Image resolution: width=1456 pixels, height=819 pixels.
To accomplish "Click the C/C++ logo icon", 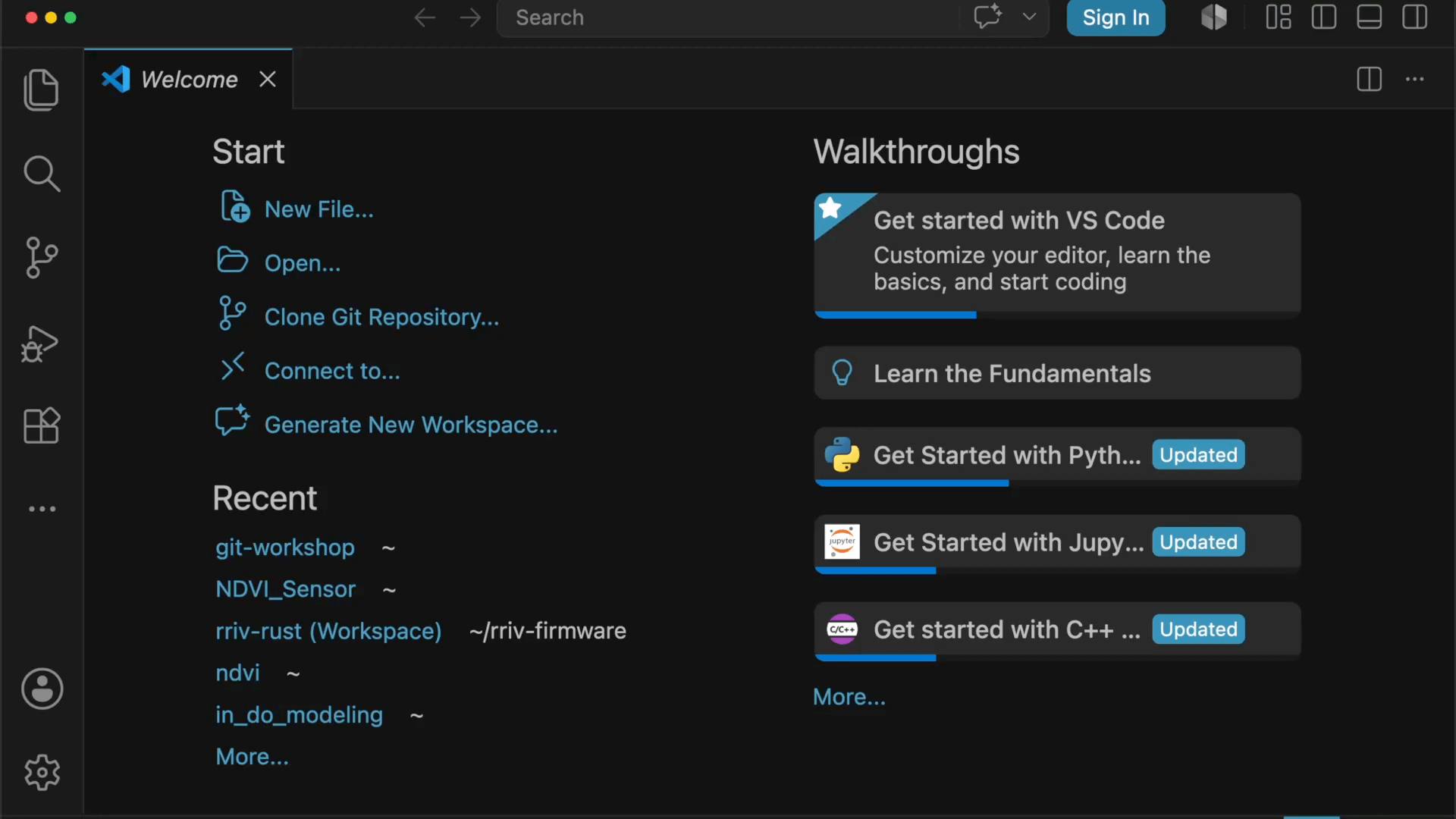I will coord(842,629).
